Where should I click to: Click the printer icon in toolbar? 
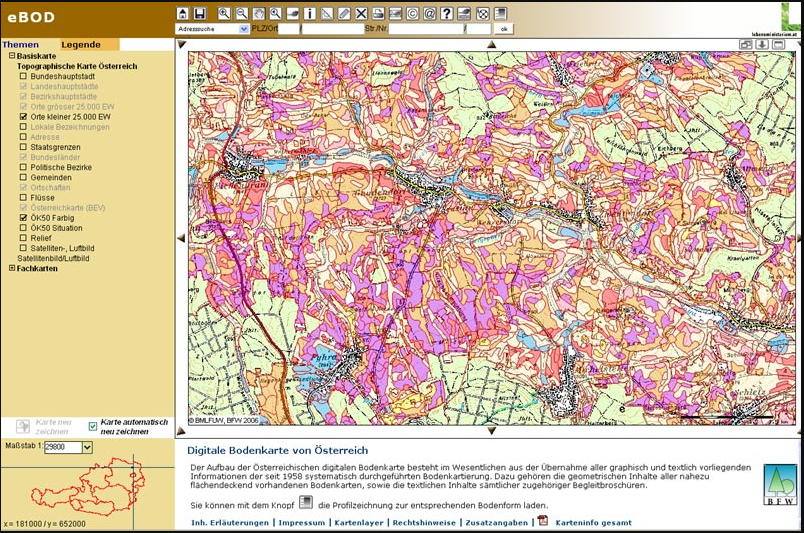click(378, 13)
